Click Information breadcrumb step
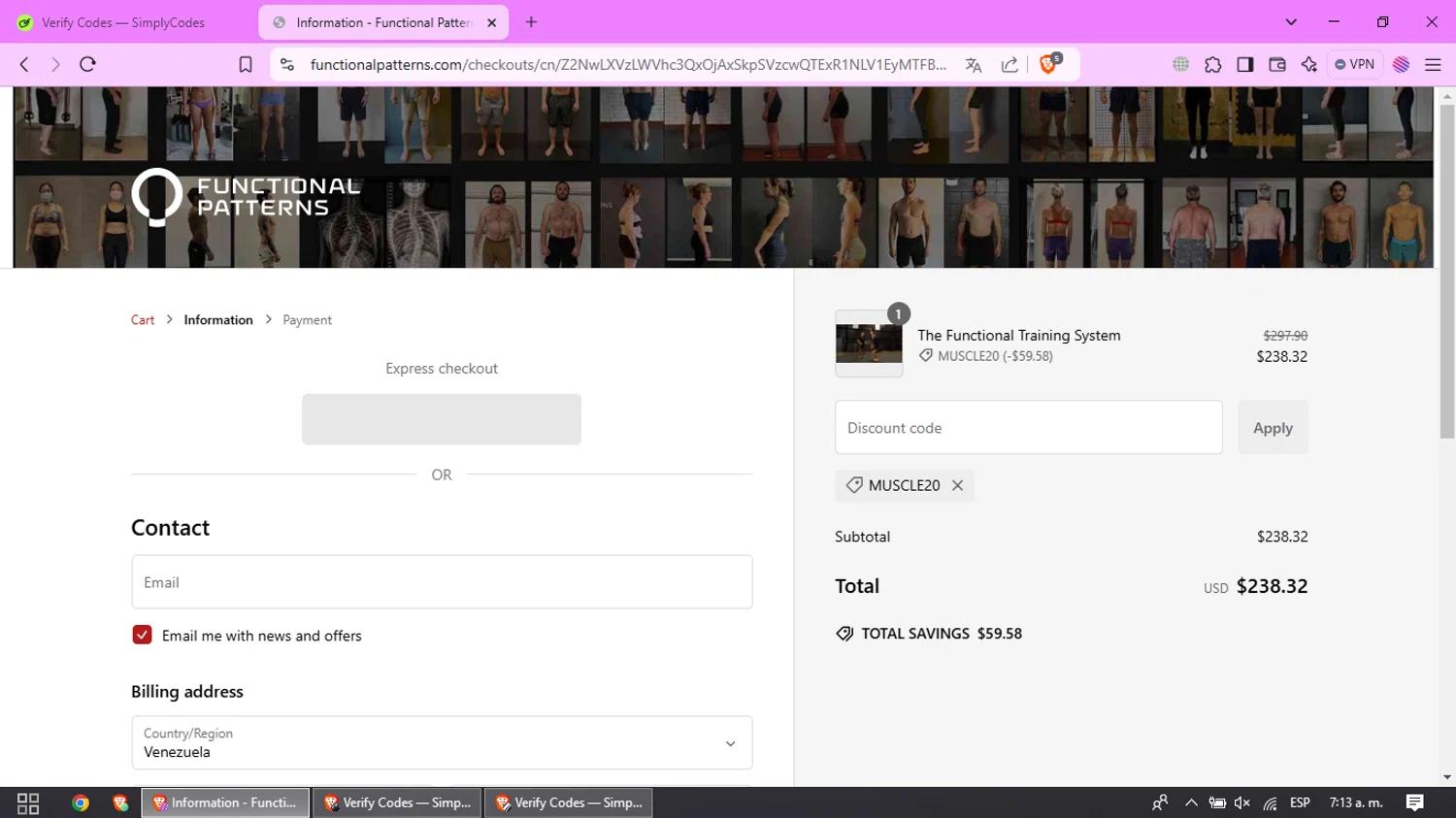Screen dimensions: 1456x818 click(x=218, y=320)
